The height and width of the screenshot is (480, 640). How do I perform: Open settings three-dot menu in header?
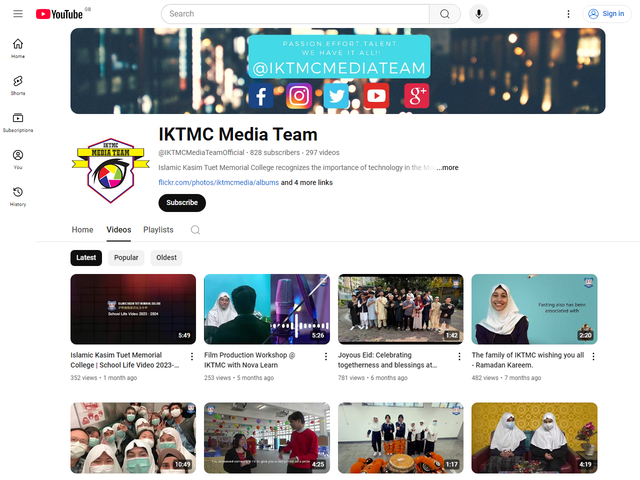pos(569,14)
